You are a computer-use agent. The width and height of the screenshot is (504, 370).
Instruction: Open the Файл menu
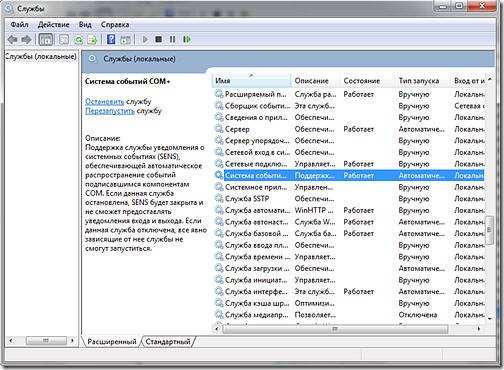click(x=19, y=24)
